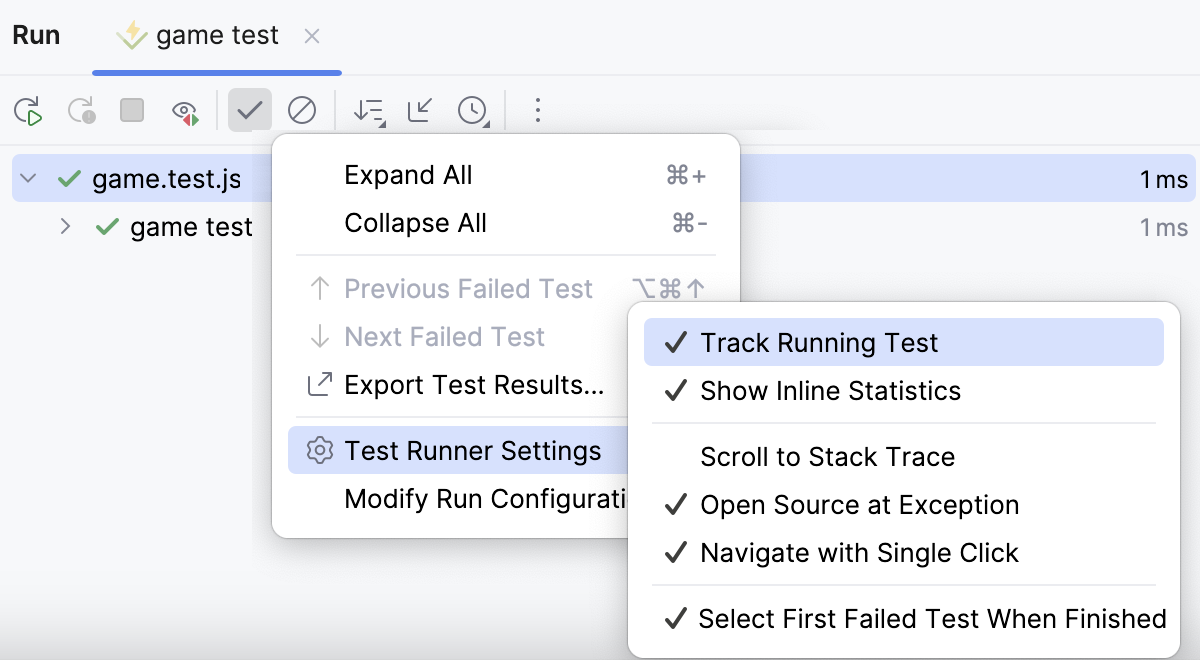Open the Test History clock icon

click(x=470, y=110)
